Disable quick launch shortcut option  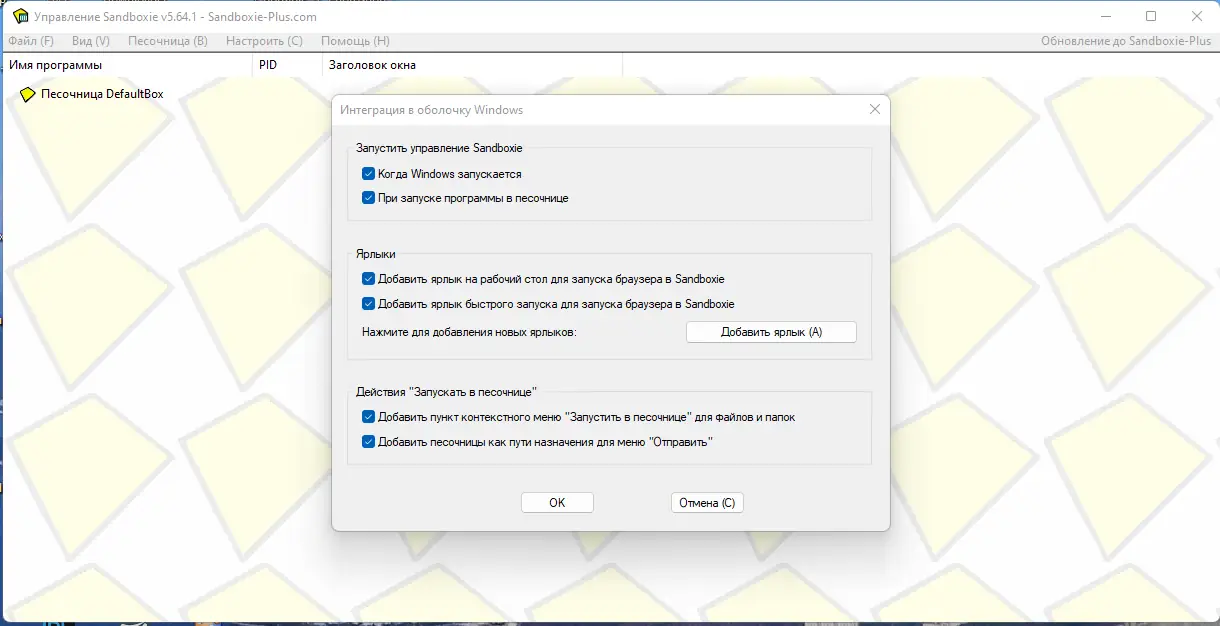[369, 303]
